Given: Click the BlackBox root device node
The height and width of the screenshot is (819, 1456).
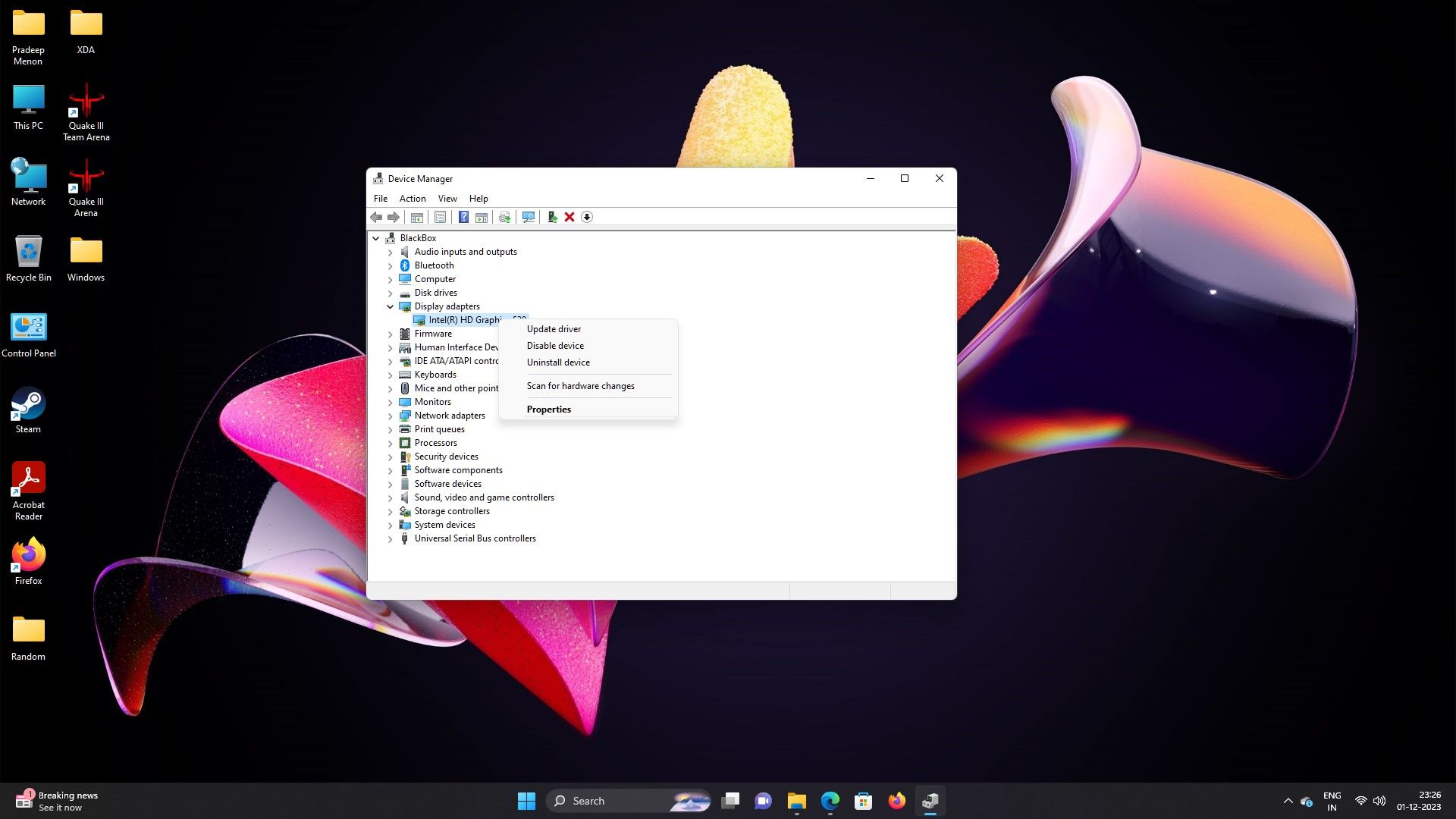Looking at the screenshot, I should point(418,237).
